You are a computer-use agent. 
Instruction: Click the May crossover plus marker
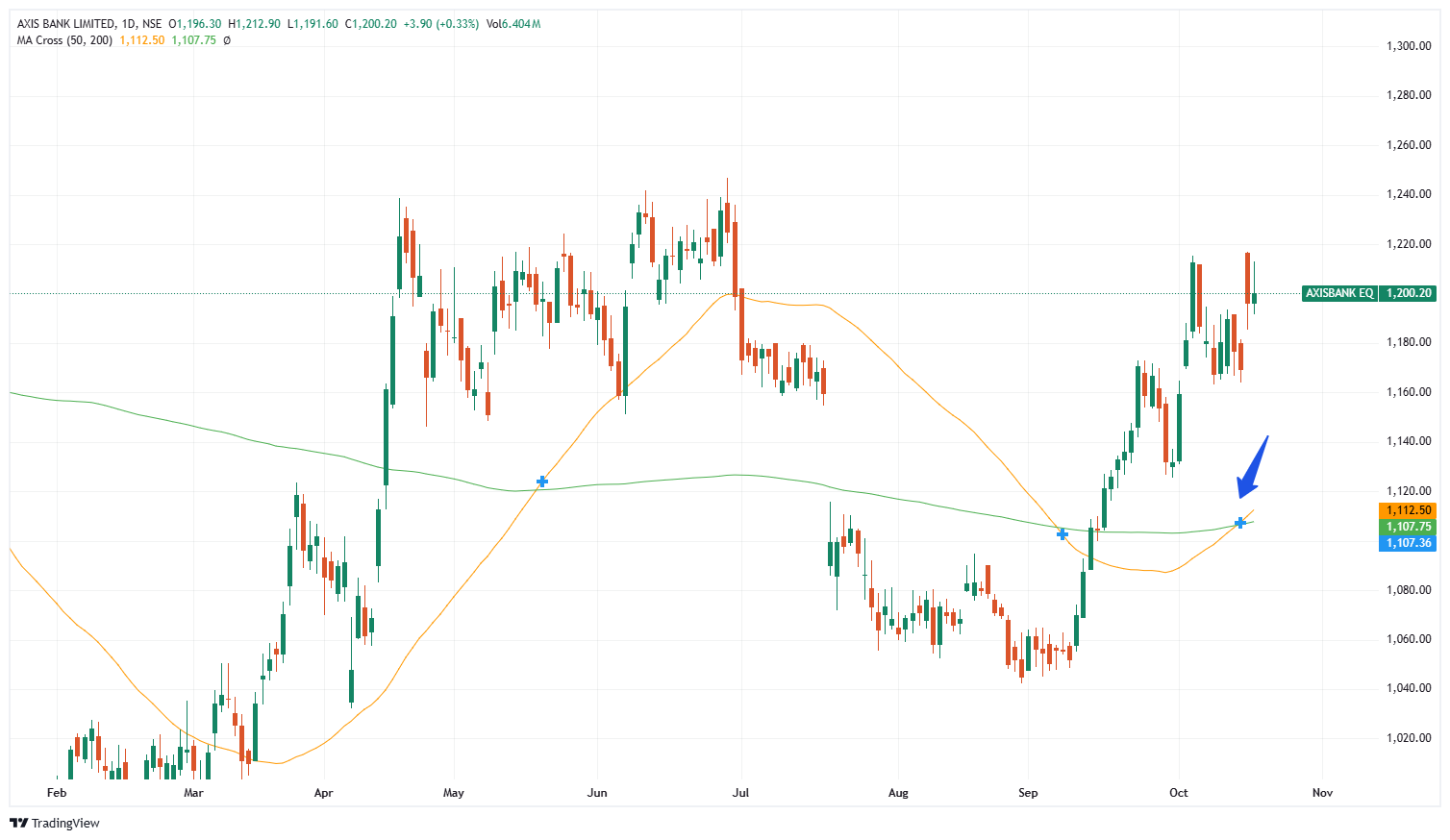pyautogui.click(x=542, y=482)
